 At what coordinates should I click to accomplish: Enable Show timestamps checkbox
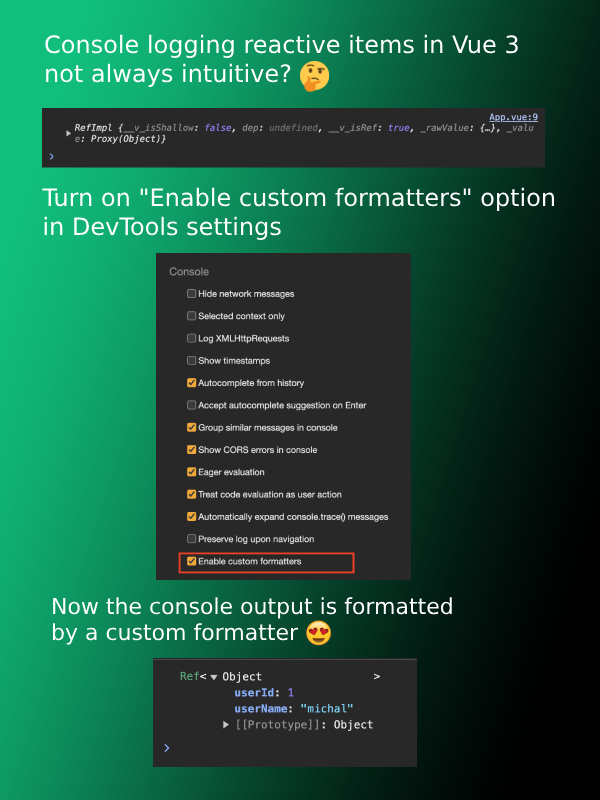tap(191, 360)
